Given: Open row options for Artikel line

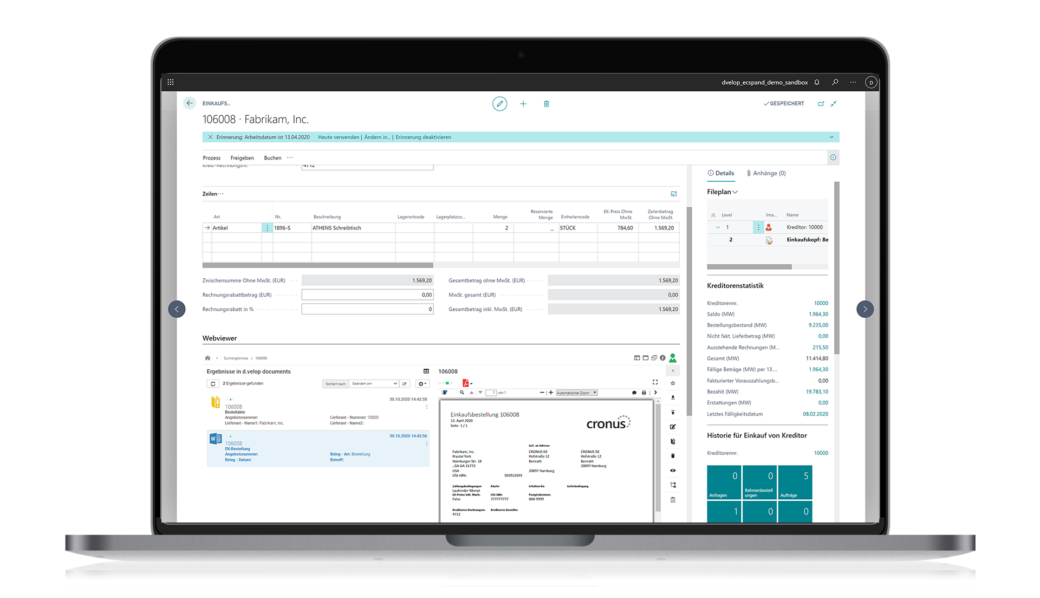Looking at the screenshot, I should click(x=267, y=227).
